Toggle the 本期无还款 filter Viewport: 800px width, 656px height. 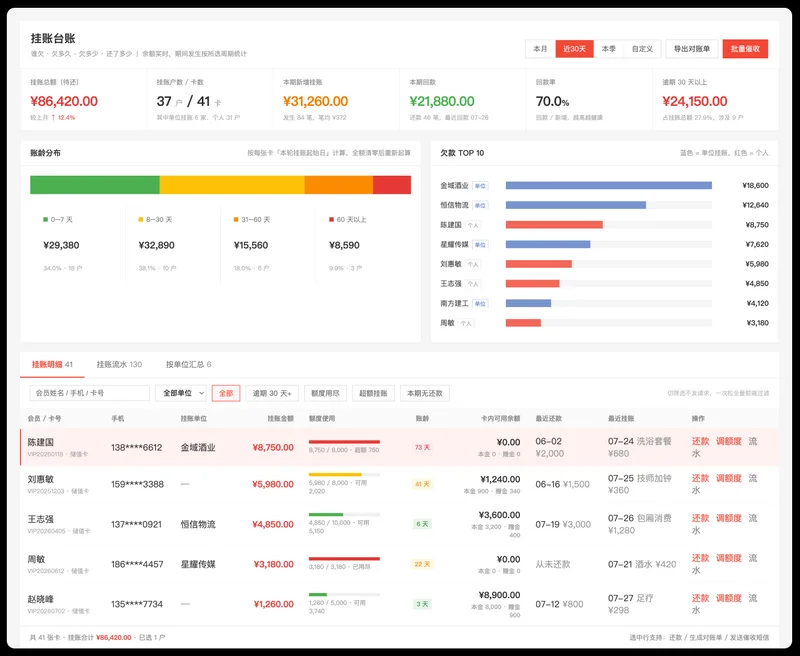[x=425, y=393]
